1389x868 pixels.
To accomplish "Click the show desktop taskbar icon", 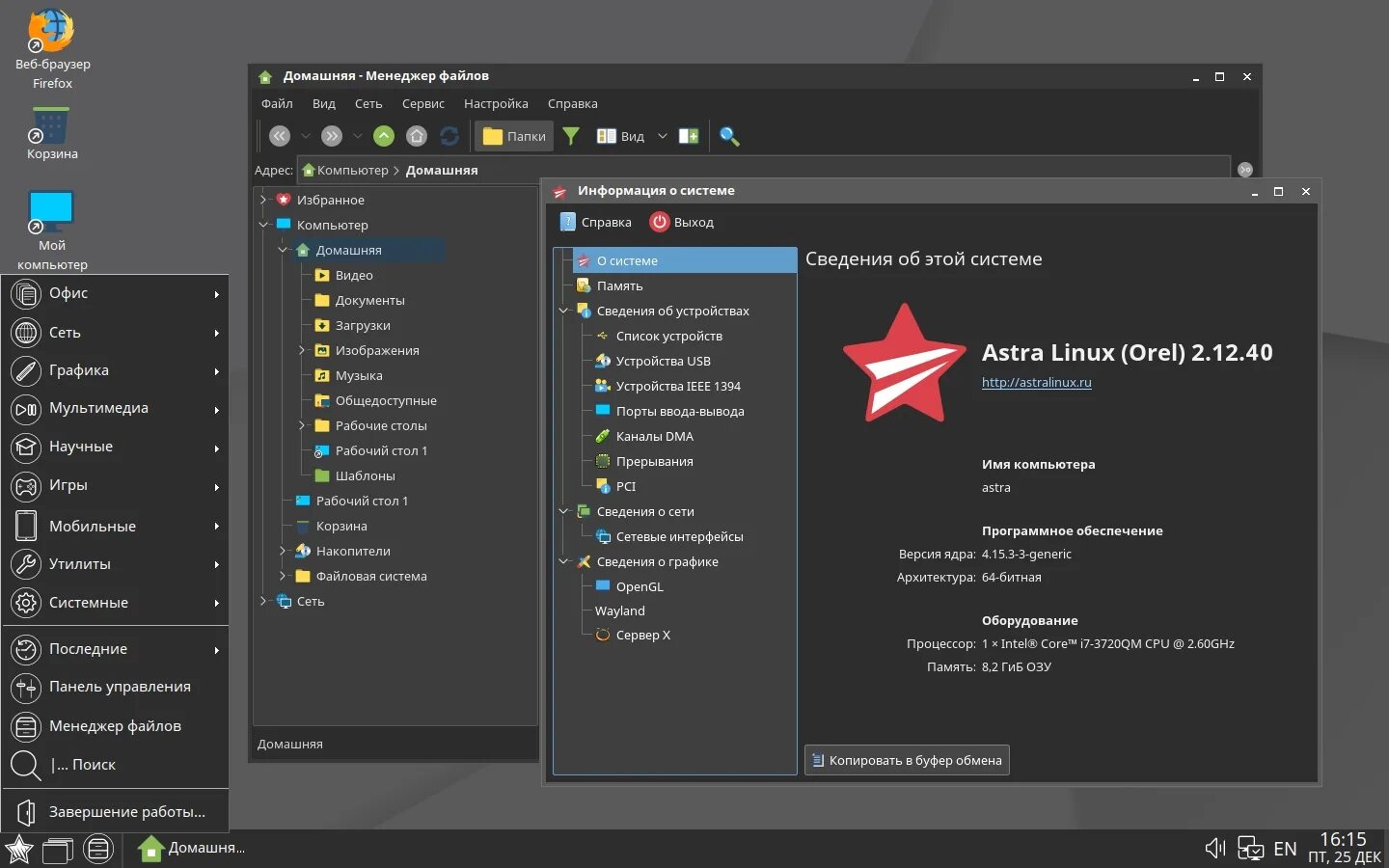I will click(x=58, y=850).
